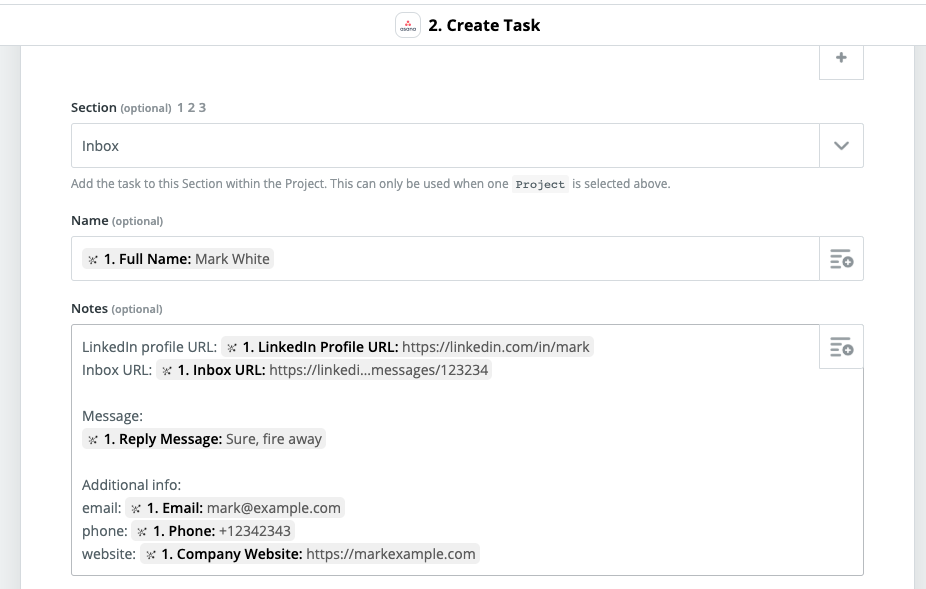Click the '1 2 3' hint next to Section
This screenshot has height=589, width=926.
(x=191, y=108)
